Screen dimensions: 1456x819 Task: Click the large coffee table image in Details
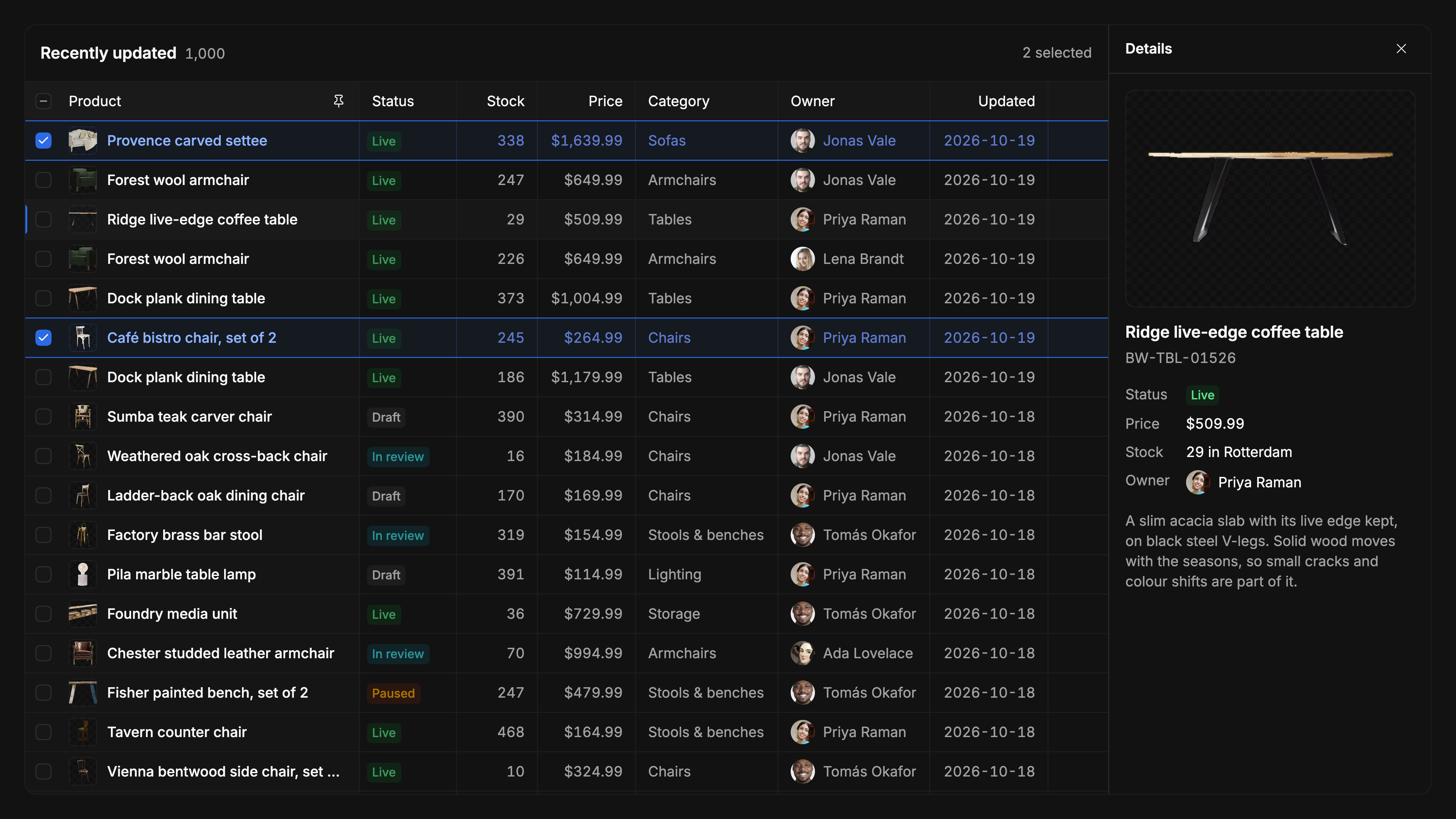click(1270, 199)
